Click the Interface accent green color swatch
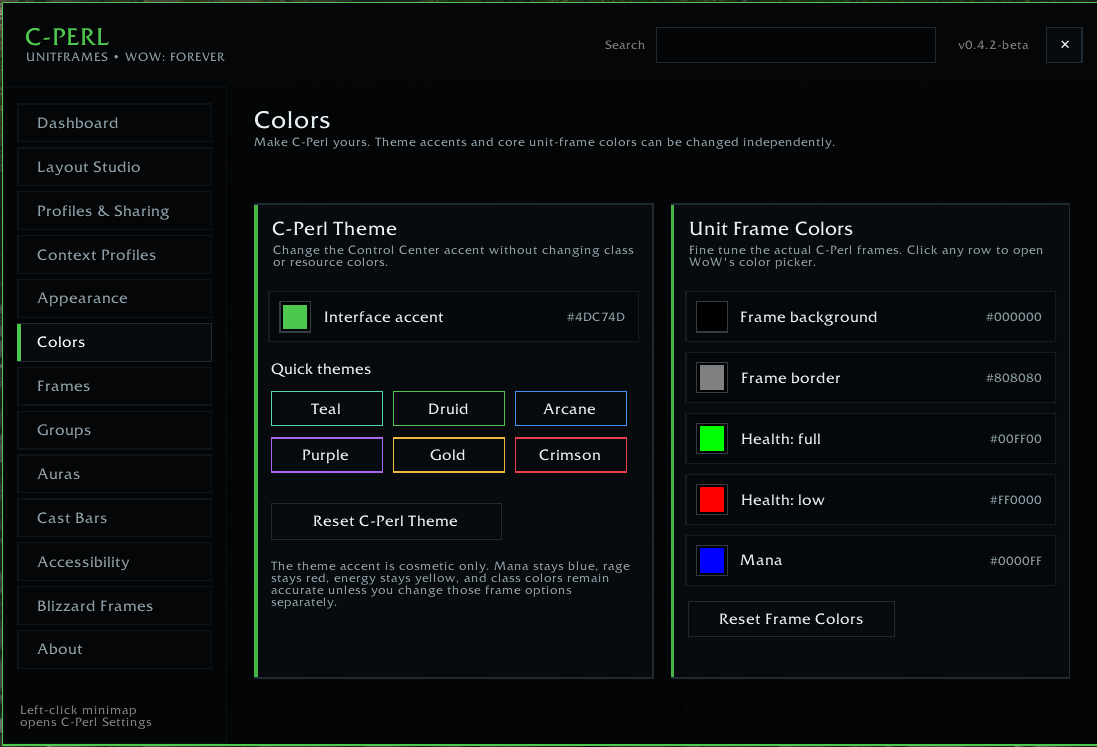The image size is (1097, 747). pyautogui.click(x=295, y=317)
